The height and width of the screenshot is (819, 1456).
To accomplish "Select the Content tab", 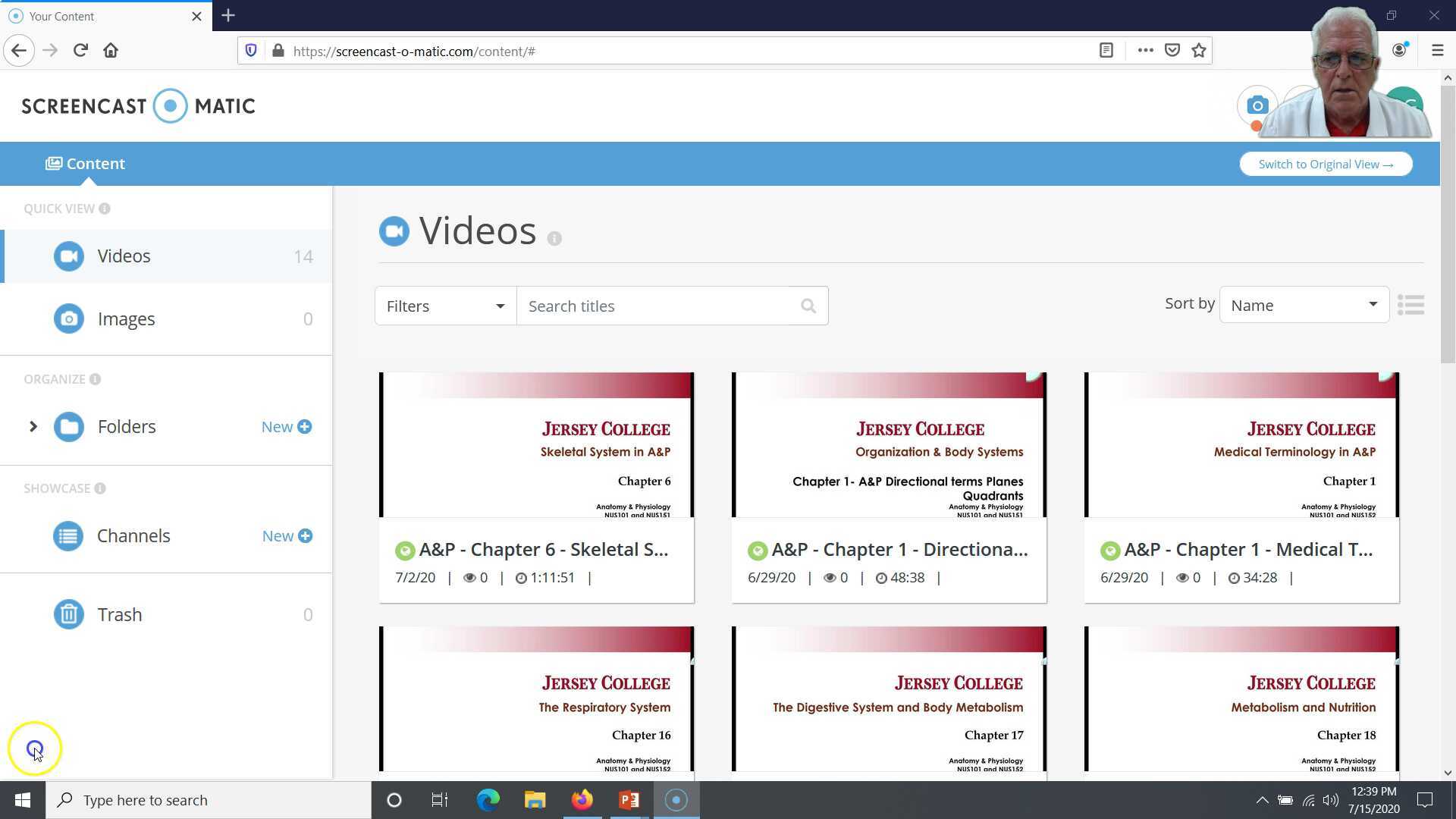I will pyautogui.click(x=86, y=164).
